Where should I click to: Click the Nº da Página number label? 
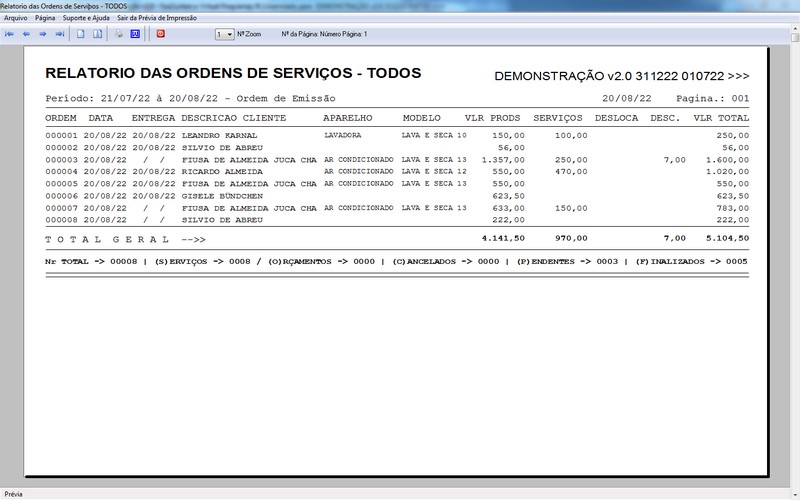324,34
